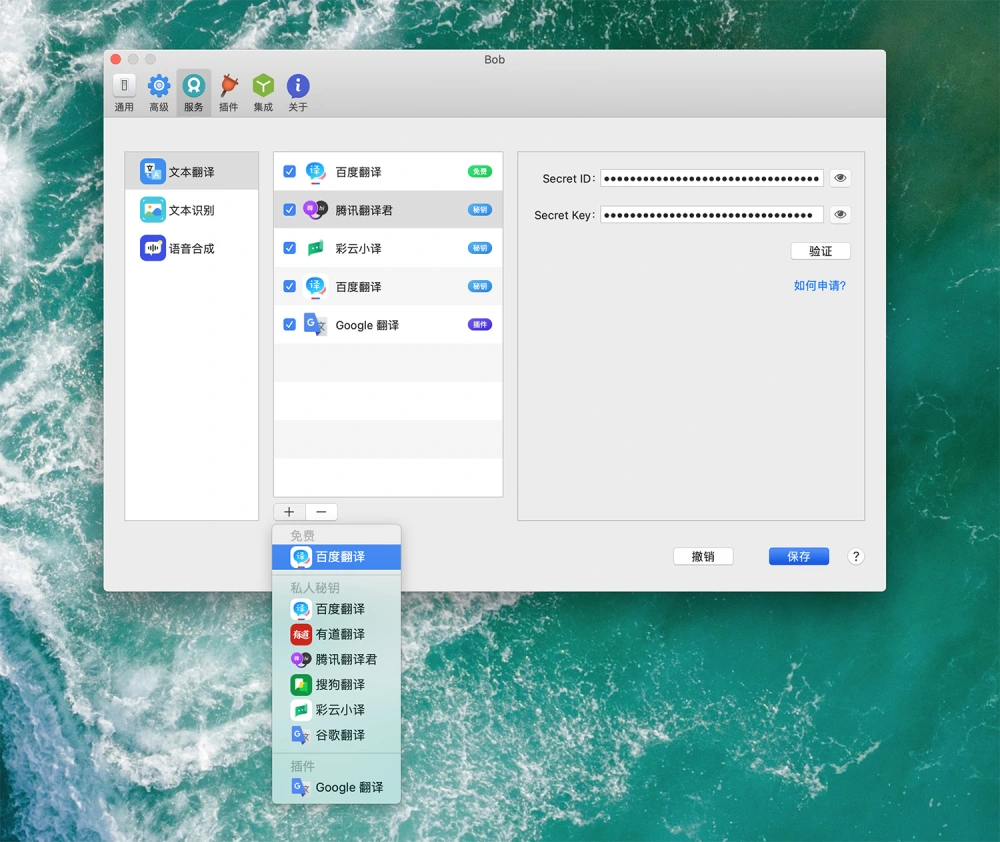Uncheck the 秘钥 百度翻译 service checkbox

tap(290, 286)
